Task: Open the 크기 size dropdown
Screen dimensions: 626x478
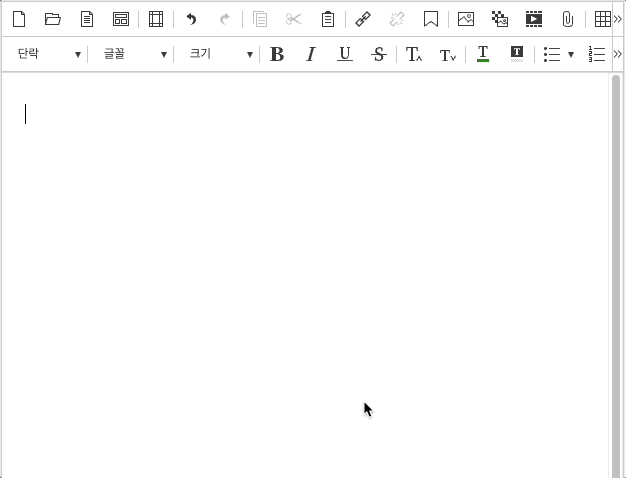Action: pyautogui.click(x=220, y=54)
